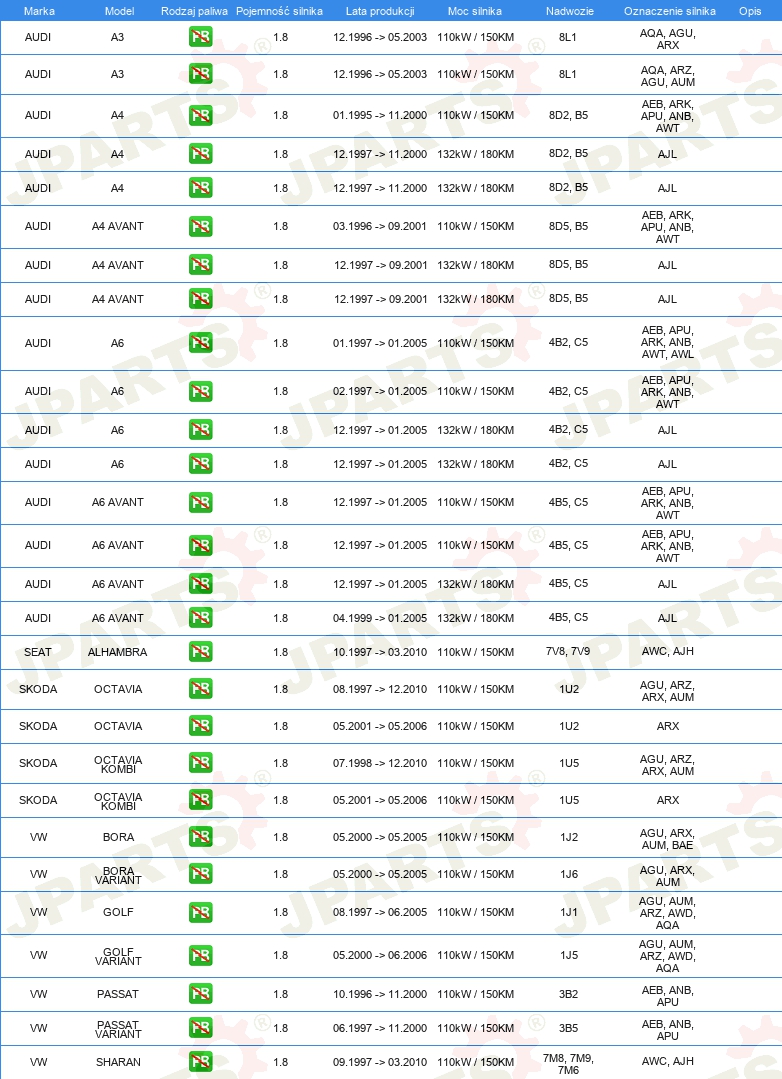
Task: Select date range '06.1997 -> 11.2000'
Action: click(380, 1028)
